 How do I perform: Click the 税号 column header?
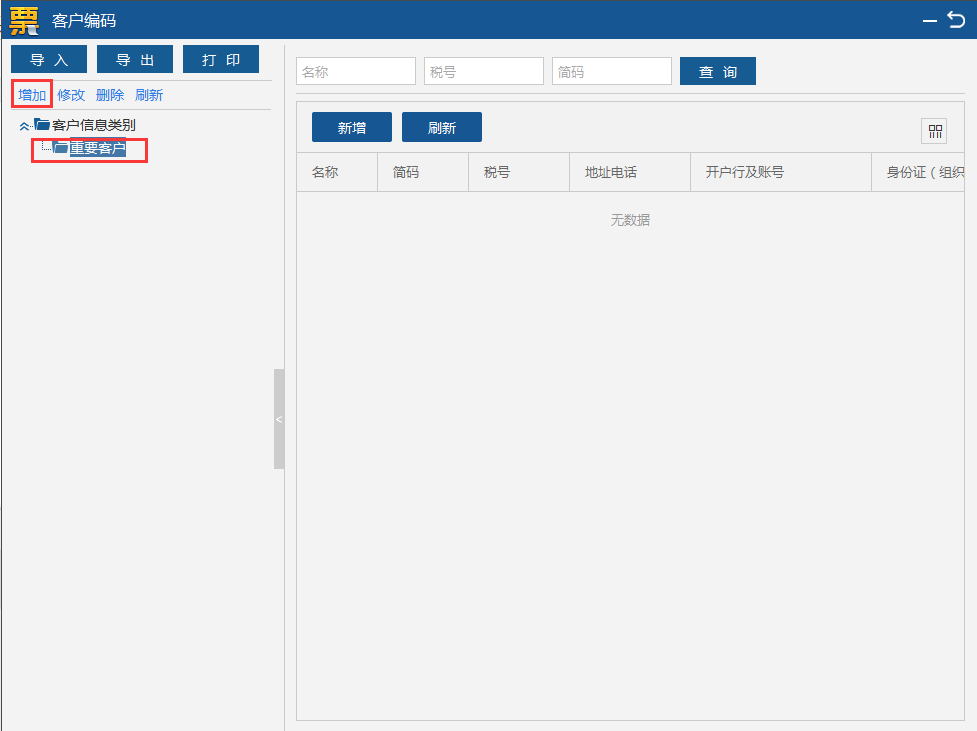519,172
